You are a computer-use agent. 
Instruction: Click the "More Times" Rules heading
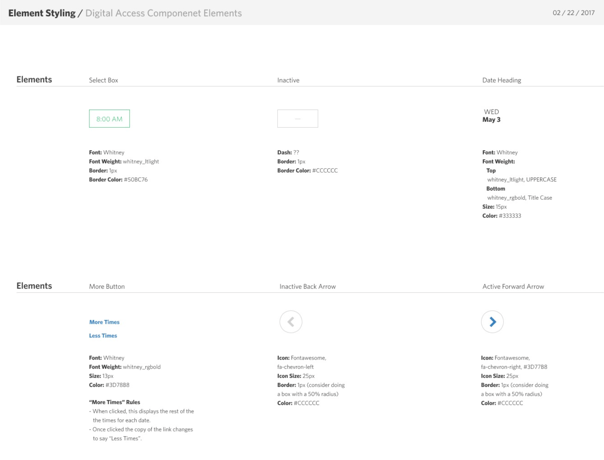click(x=114, y=402)
